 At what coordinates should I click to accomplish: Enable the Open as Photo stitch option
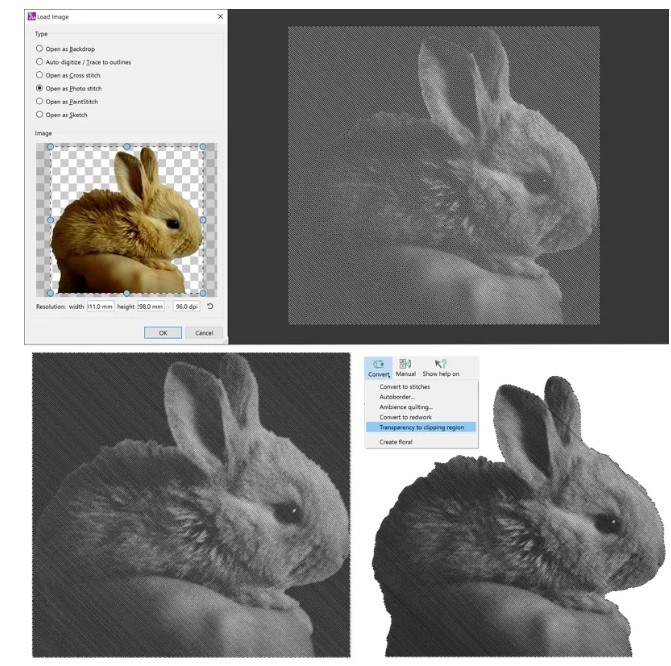40,88
